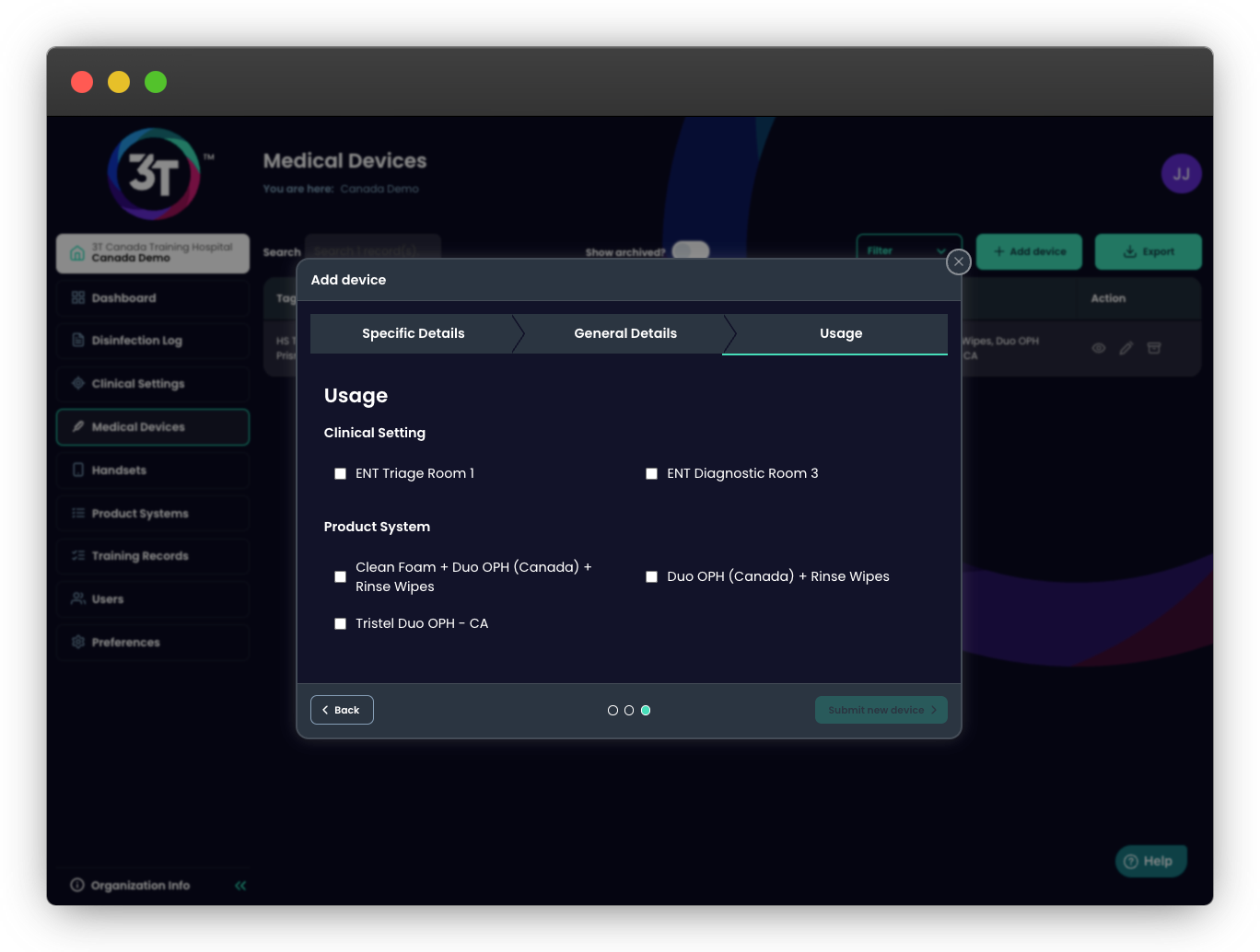This screenshot has width=1260, height=952.
Task: Tick Tristel Duo OPH - CA checkbox
Action: (x=340, y=623)
